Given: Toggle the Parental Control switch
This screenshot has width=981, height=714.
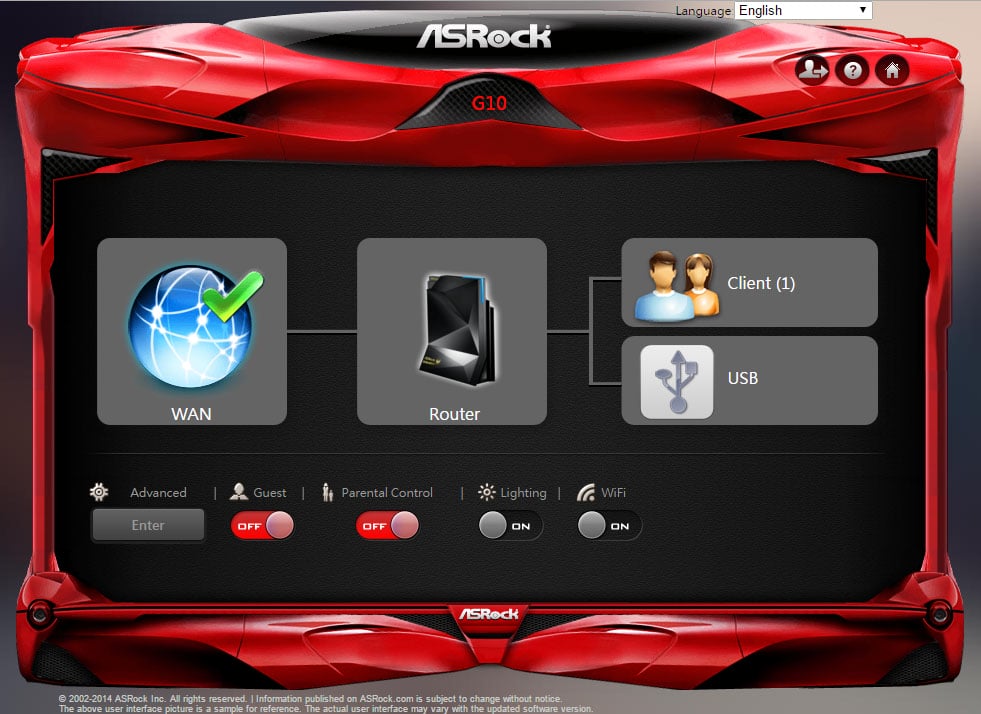Looking at the screenshot, I should click(387, 526).
